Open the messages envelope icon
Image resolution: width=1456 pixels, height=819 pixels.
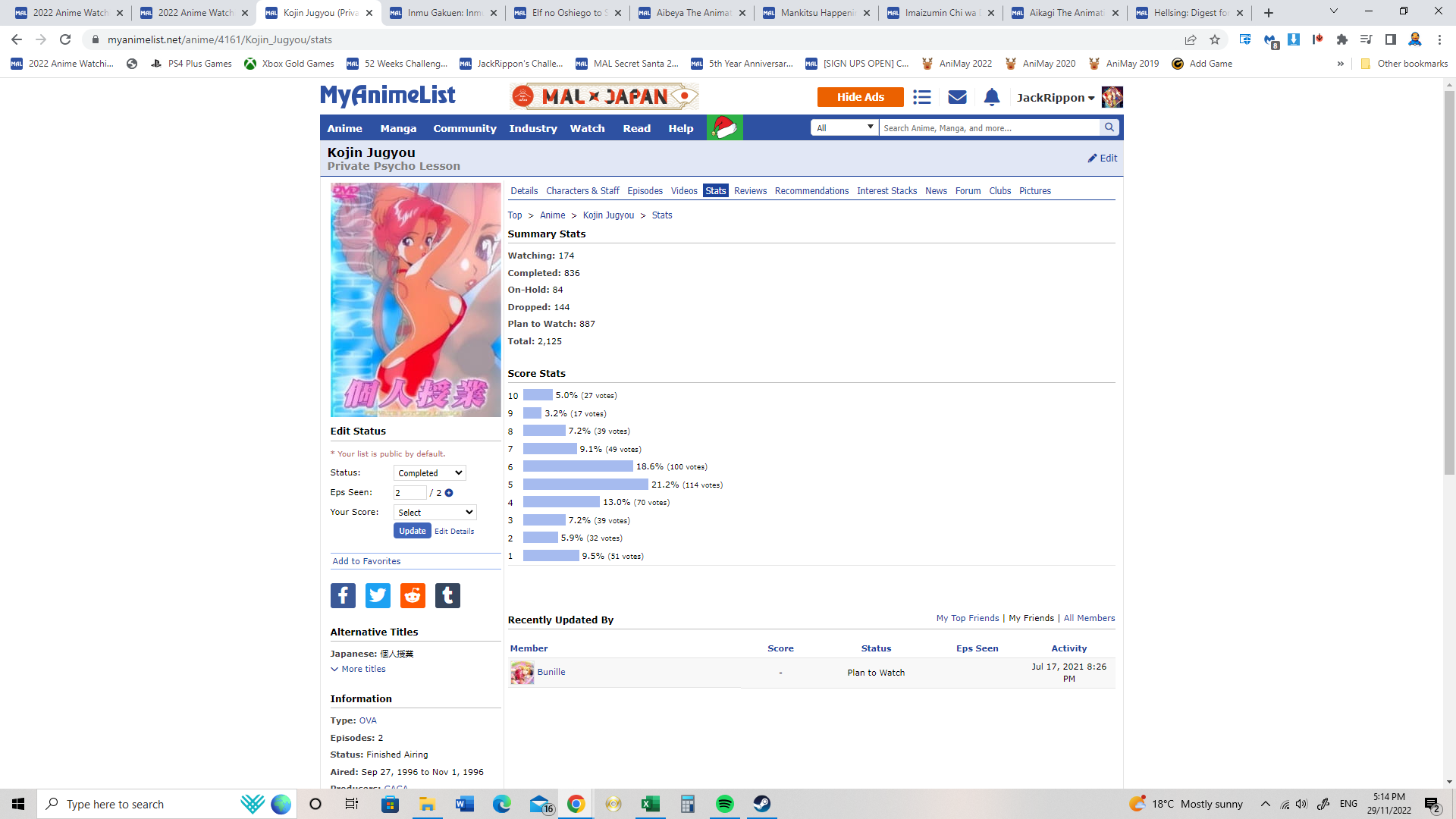[957, 97]
